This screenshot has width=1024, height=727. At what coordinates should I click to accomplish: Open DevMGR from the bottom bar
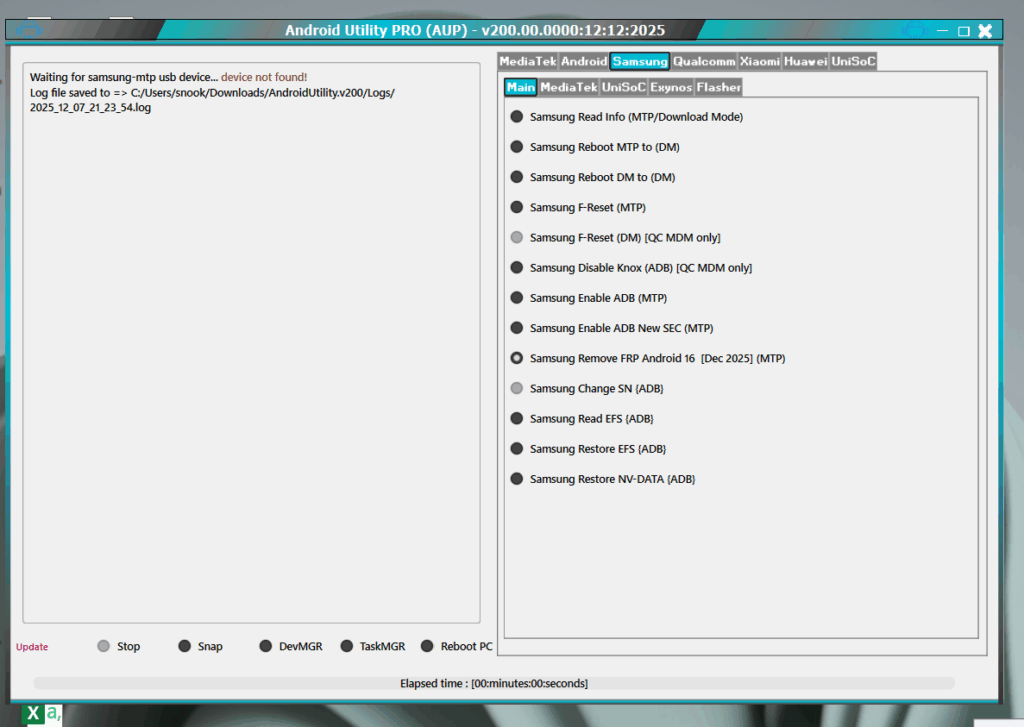pyautogui.click(x=265, y=646)
